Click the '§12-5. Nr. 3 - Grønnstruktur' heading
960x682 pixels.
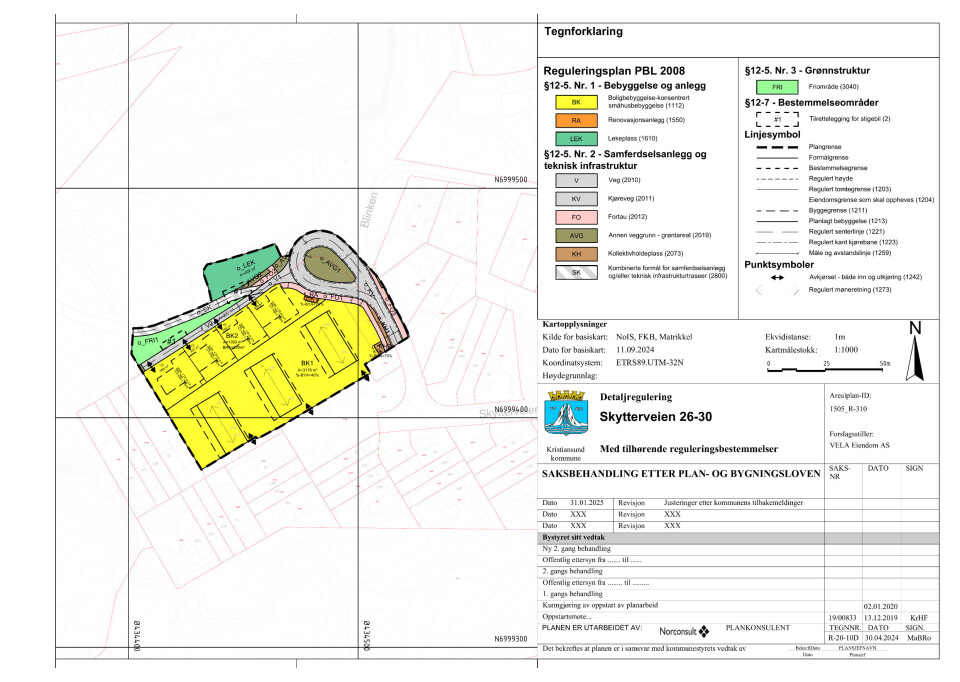point(807,70)
